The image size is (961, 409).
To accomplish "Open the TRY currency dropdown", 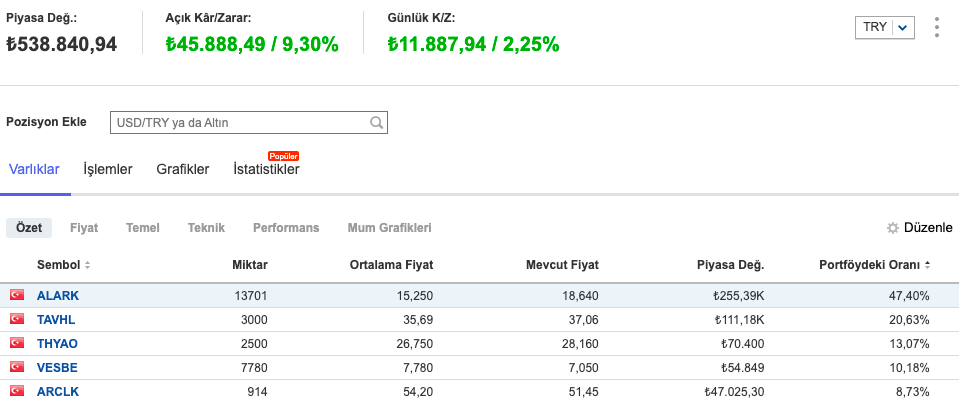I will (x=885, y=28).
